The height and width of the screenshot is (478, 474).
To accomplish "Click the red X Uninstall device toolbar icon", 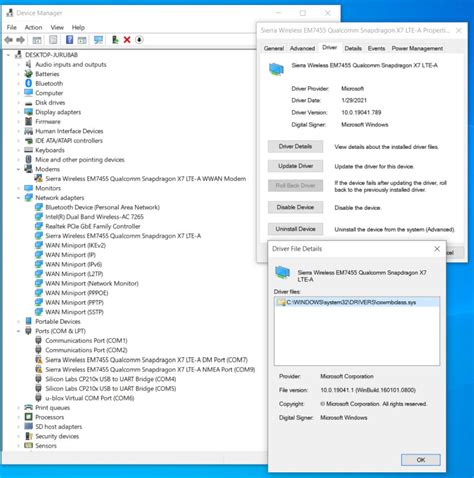I will pos(127,40).
